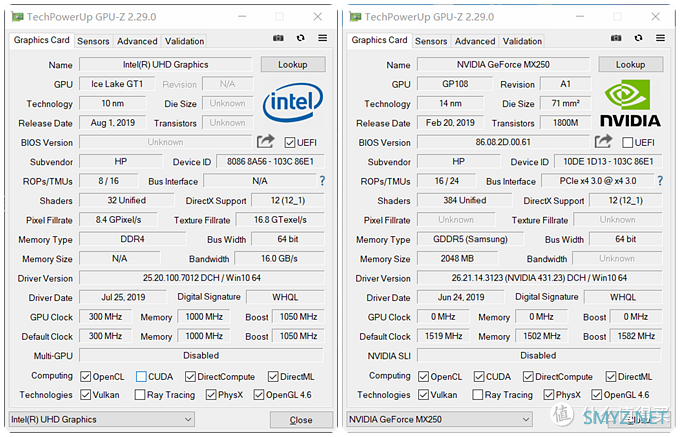Click Driver Version field showing NVIDIA 431.23
The image size is (680, 437).
click(539, 278)
